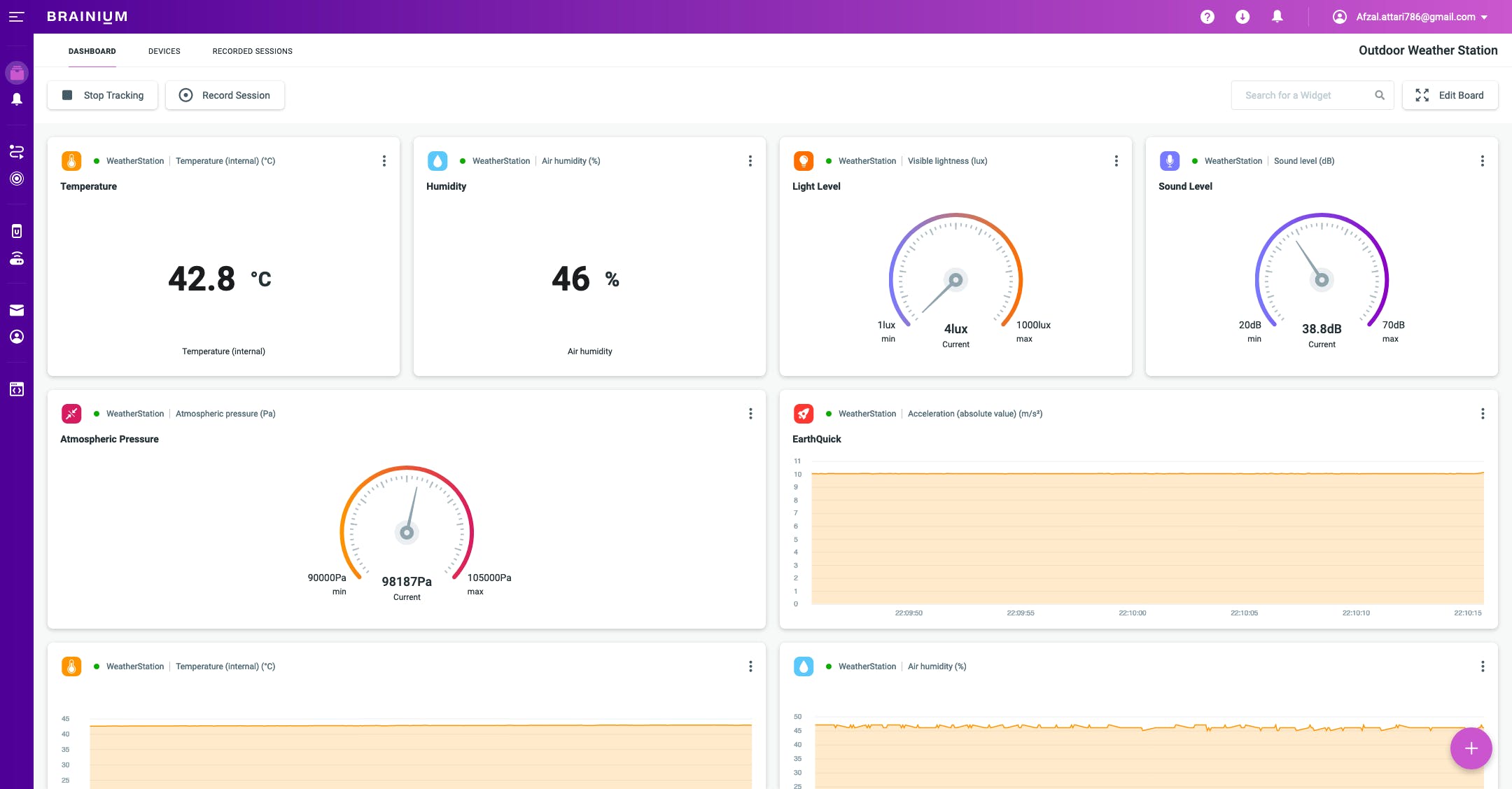Click the Atmospheric Pressure widget title
The width and height of the screenshot is (1512, 789).
click(109, 439)
